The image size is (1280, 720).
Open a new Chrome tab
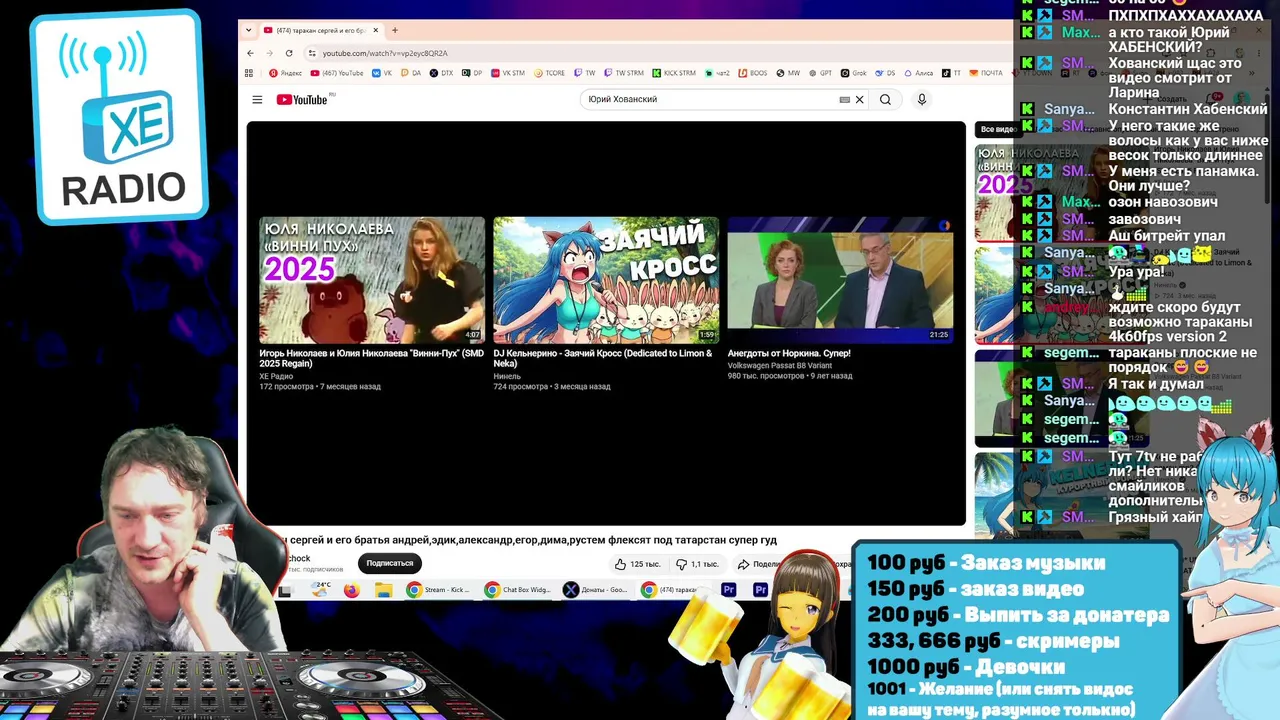point(395,30)
